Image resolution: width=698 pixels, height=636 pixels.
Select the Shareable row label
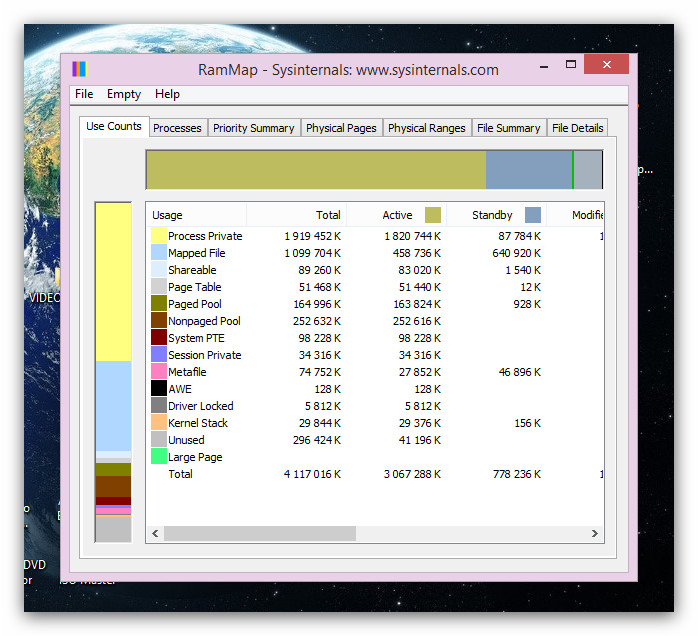pyautogui.click(x=192, y=270)
